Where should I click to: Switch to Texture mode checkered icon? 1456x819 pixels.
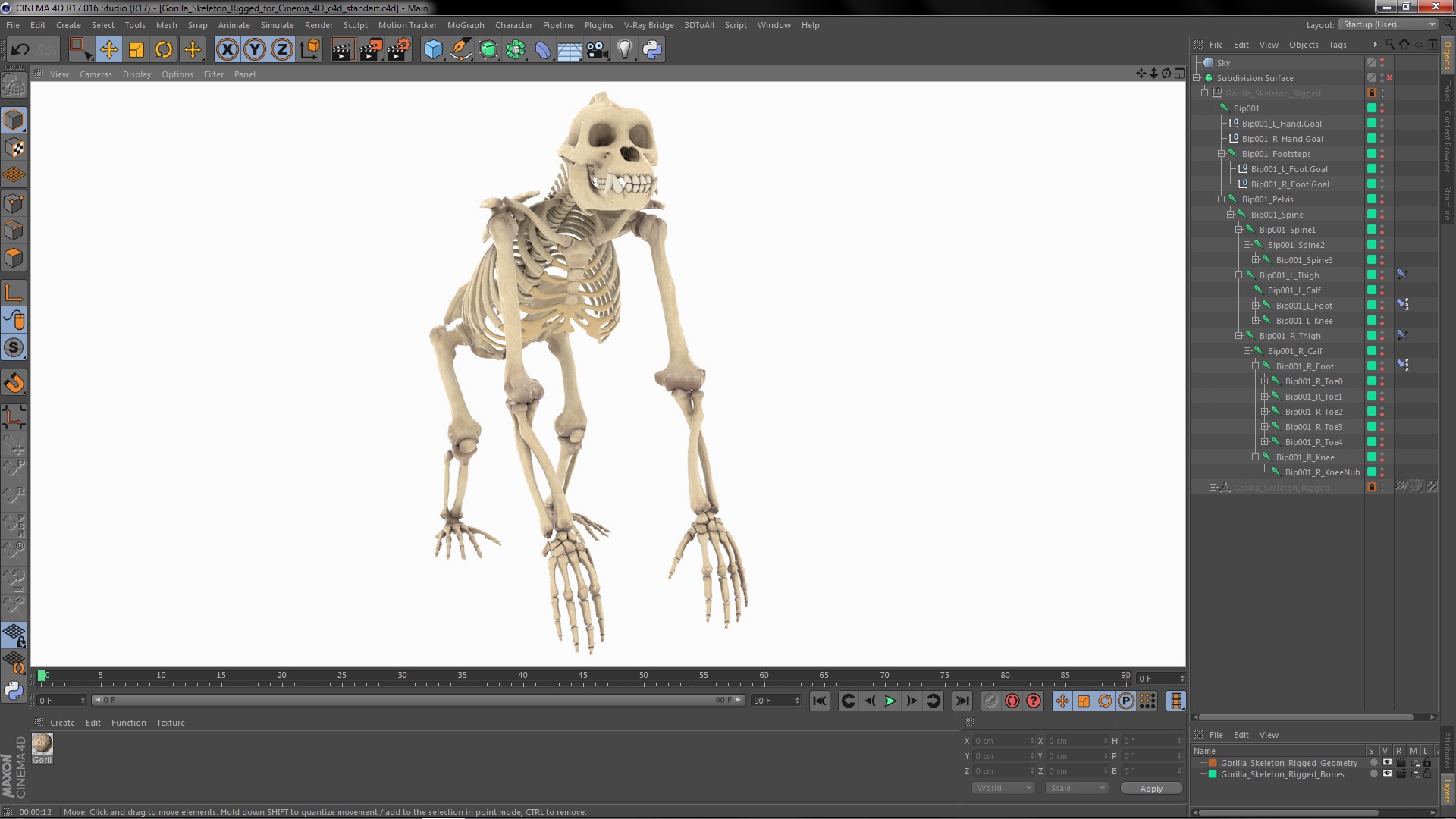14,148
